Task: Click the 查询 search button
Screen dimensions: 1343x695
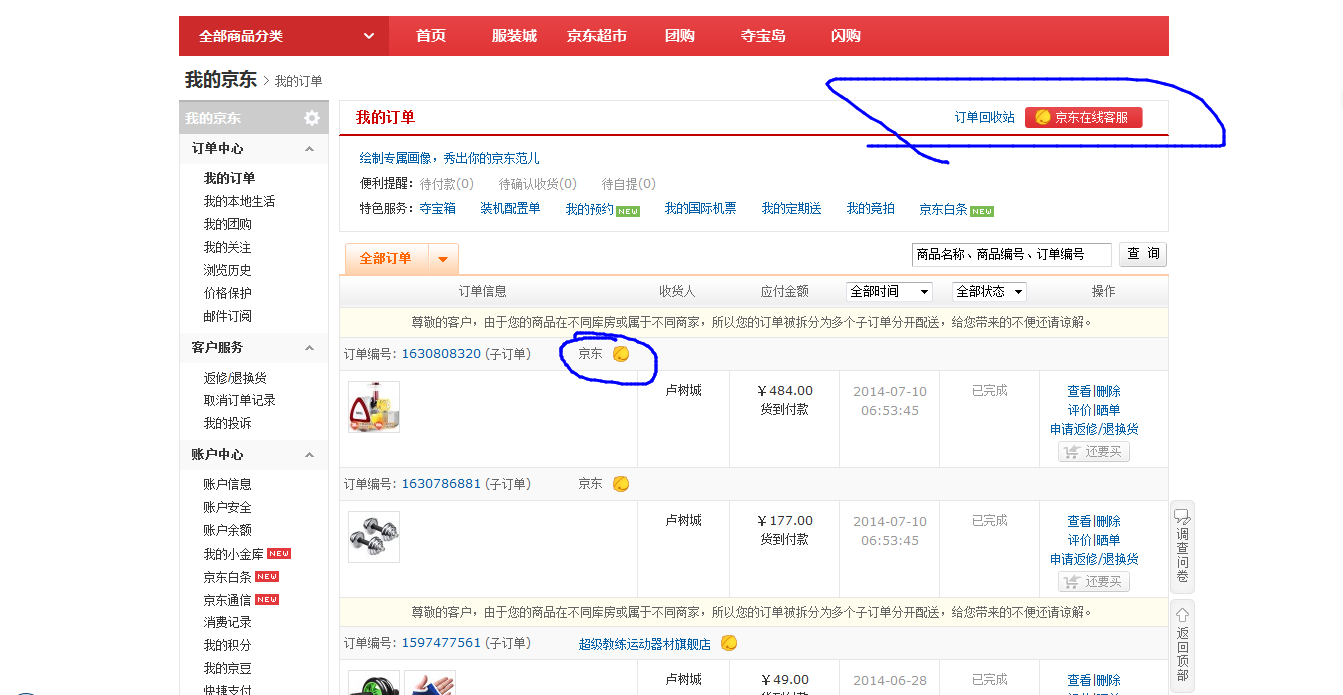Action: click(x=1143, y=254)
